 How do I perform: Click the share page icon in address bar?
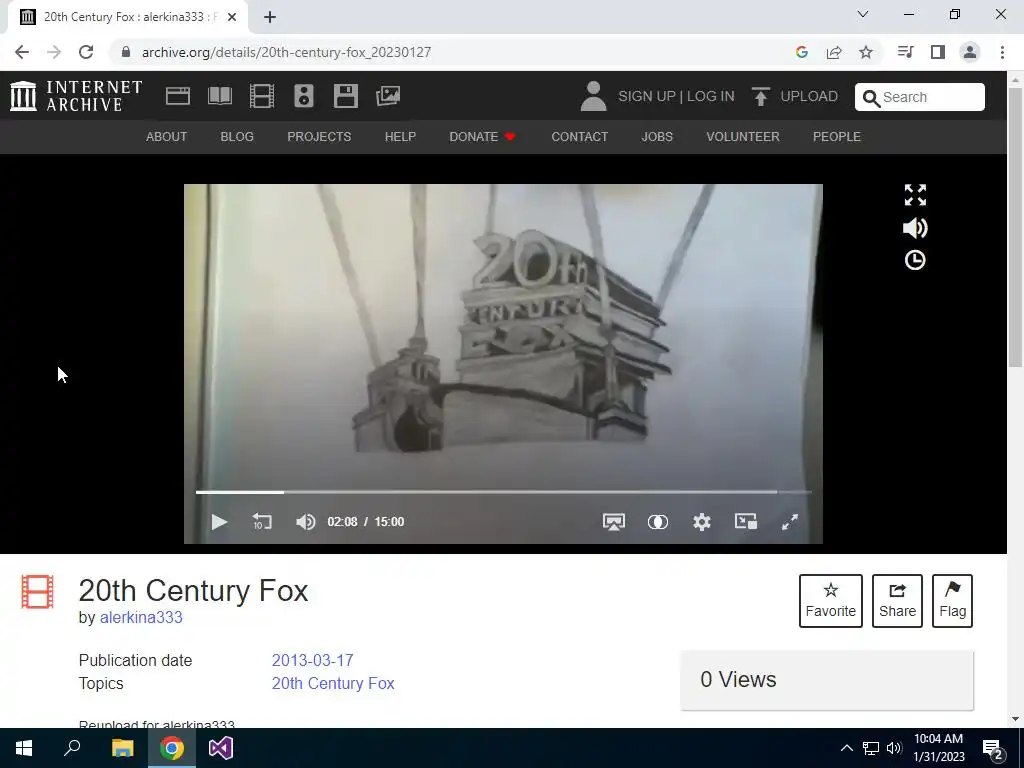pos(834,52)
